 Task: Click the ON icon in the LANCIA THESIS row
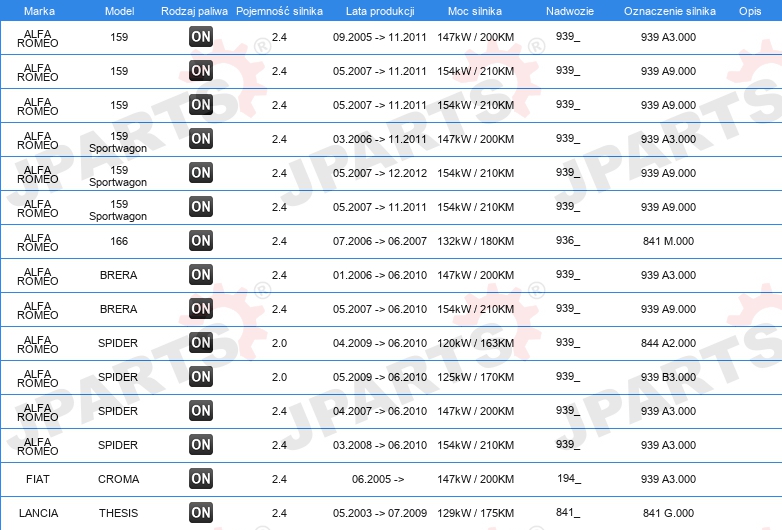click(201, 513)
